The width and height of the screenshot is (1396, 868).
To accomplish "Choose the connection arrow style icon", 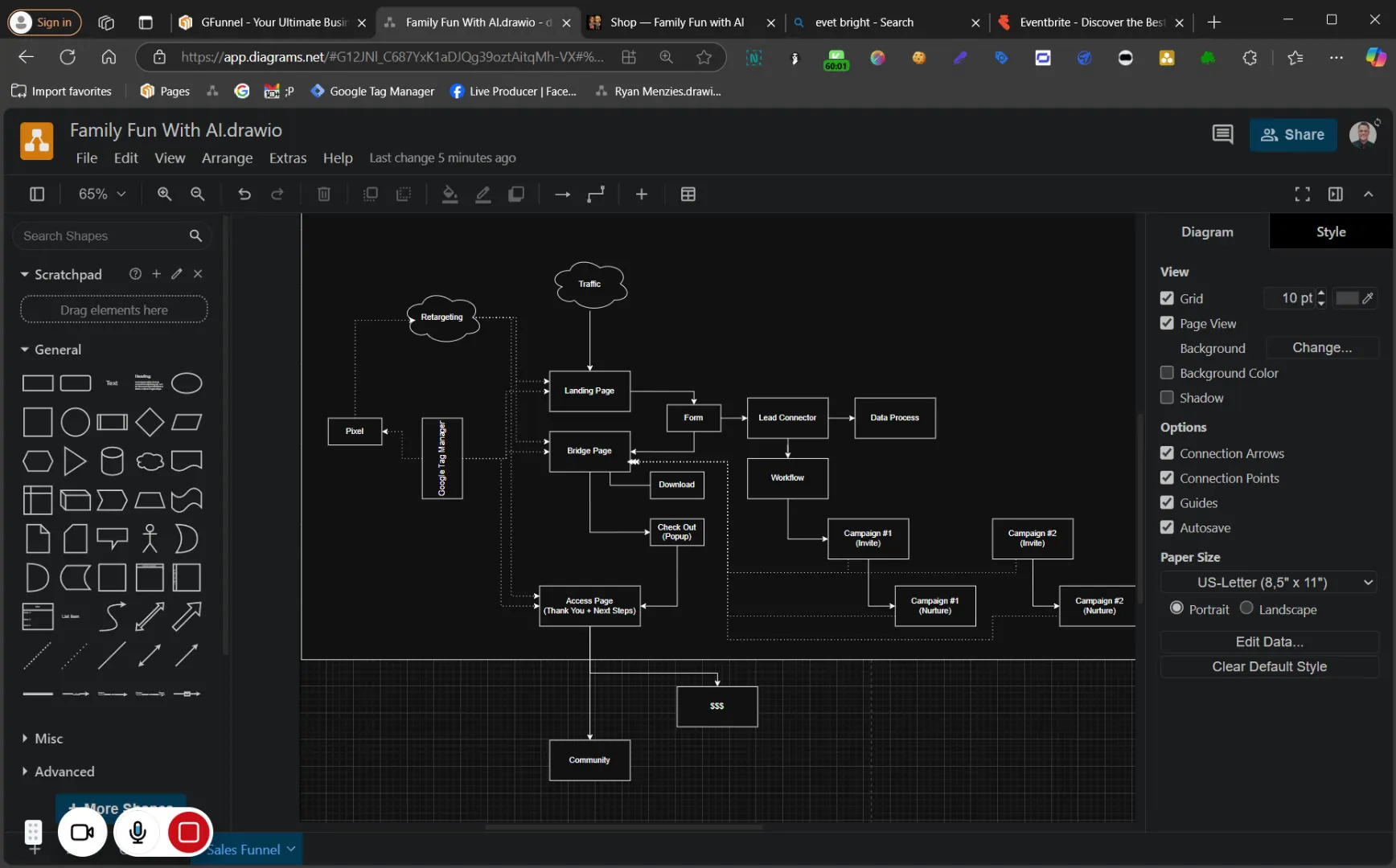I will pyautogui.click(x=563, y=194).
